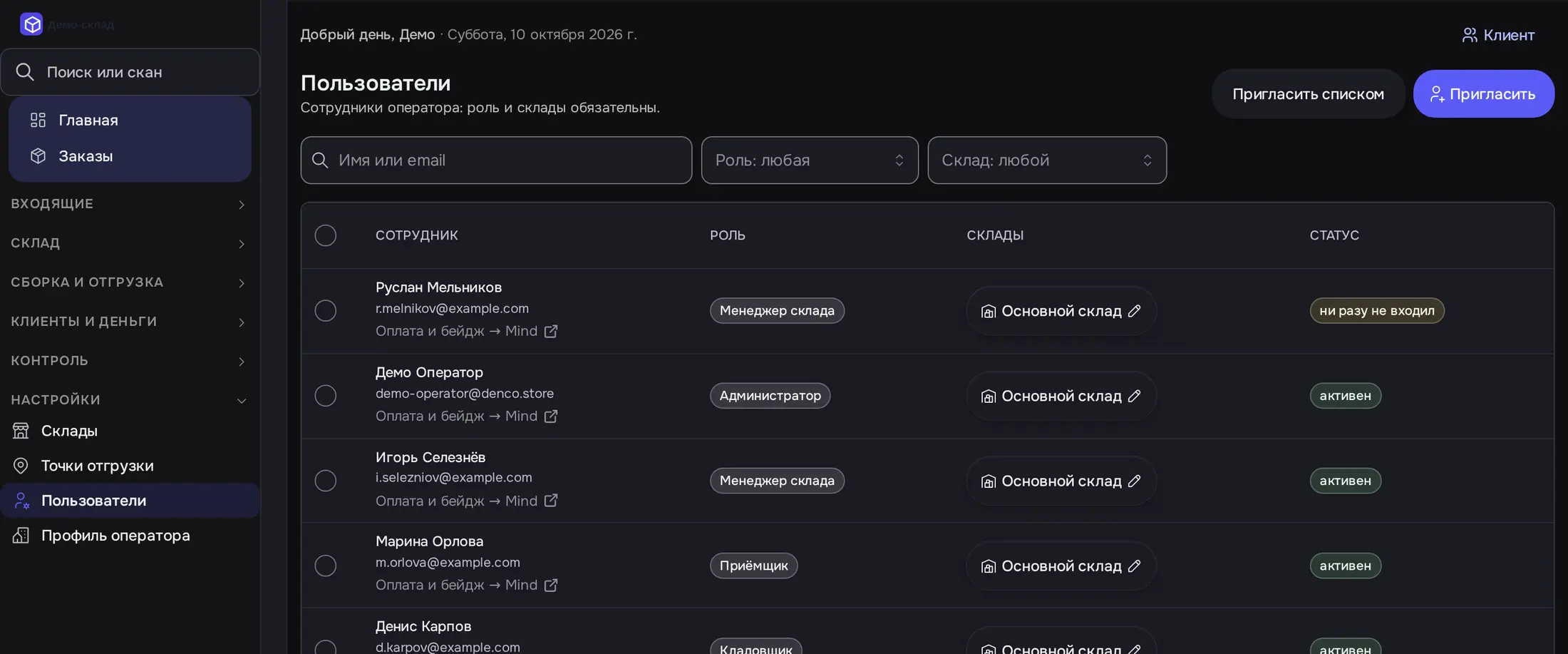Click the Профиль оператора building icon
1568x654 pixels.
tap(21, 536)
